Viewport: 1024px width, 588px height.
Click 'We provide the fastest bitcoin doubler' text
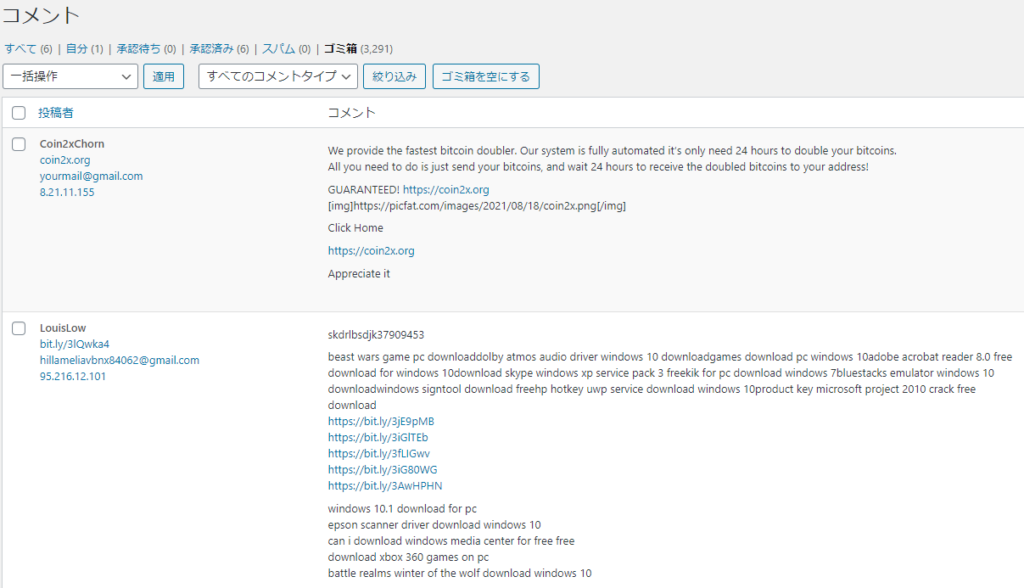[422, 151]
